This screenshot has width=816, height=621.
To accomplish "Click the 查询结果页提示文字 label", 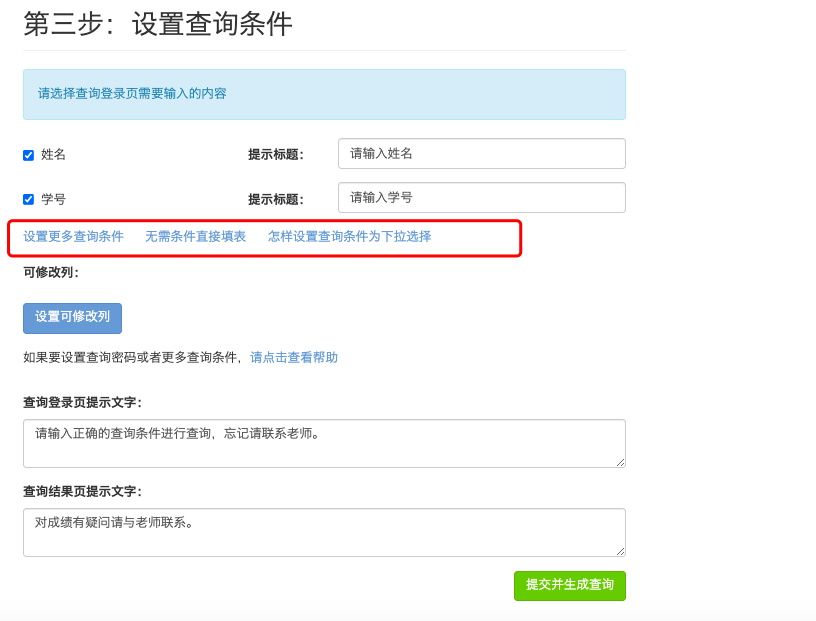I will 83,491.
